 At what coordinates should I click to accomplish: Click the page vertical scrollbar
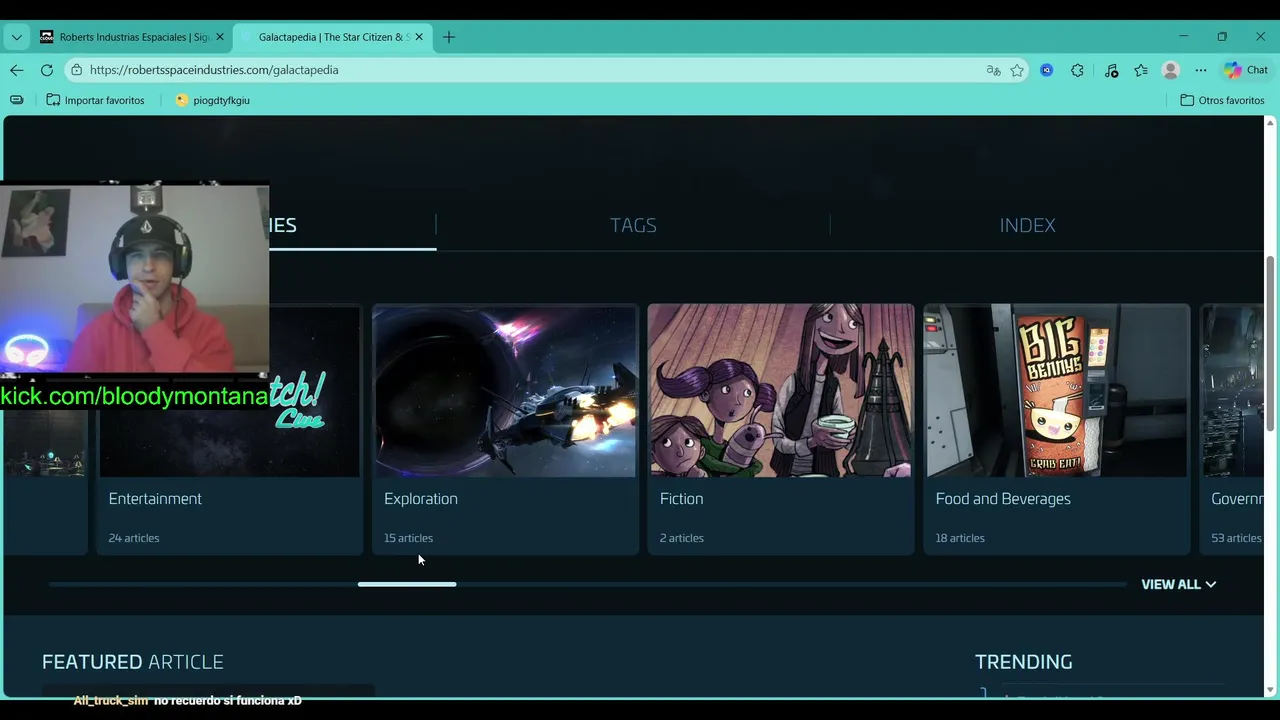pos(1271,344)
